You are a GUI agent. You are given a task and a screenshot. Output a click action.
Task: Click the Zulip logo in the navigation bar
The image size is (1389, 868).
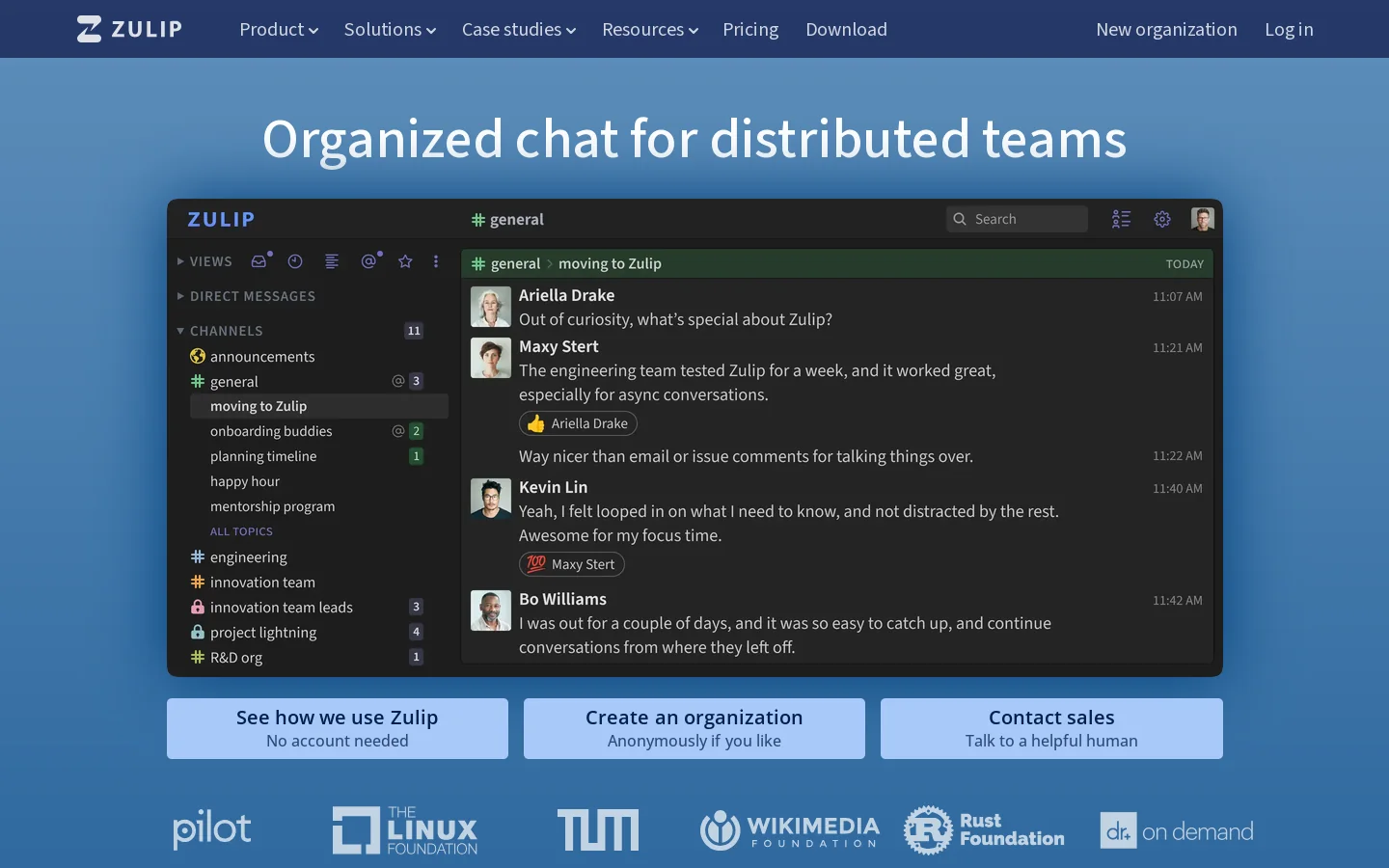[129, 29]
